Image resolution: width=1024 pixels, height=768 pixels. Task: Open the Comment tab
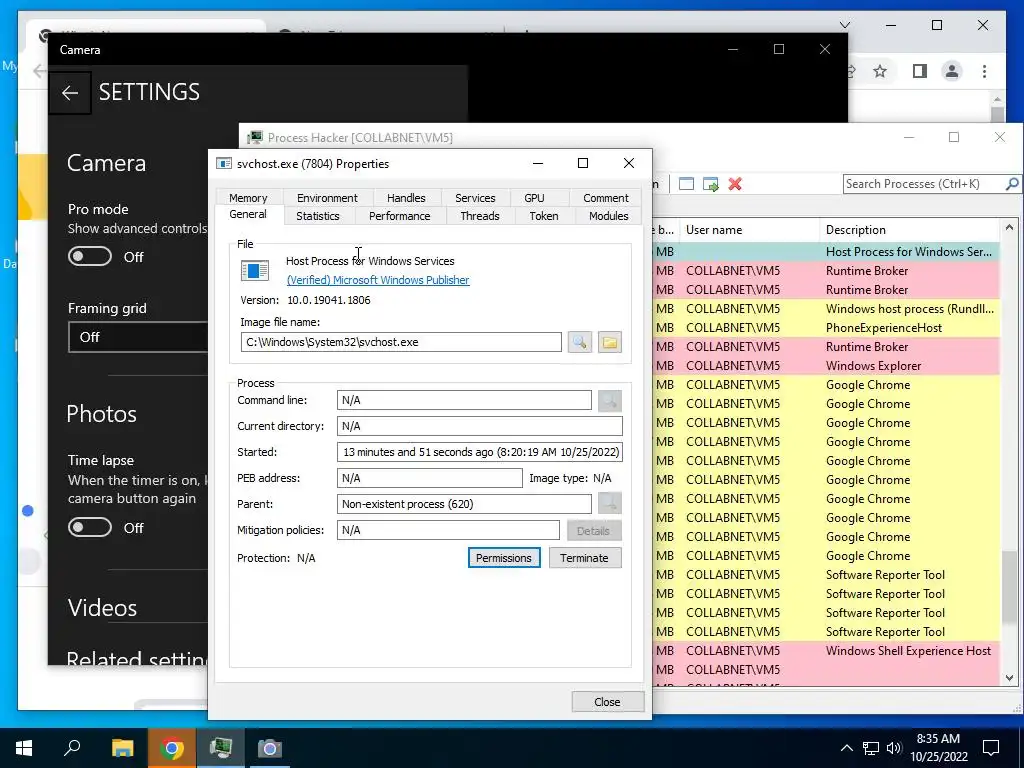click(606, 198)
